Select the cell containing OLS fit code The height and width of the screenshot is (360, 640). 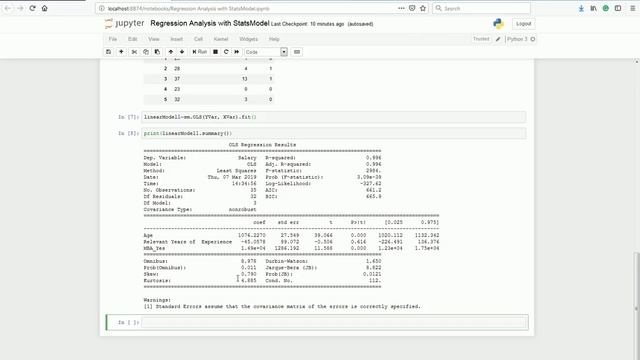tap(333, 117)
